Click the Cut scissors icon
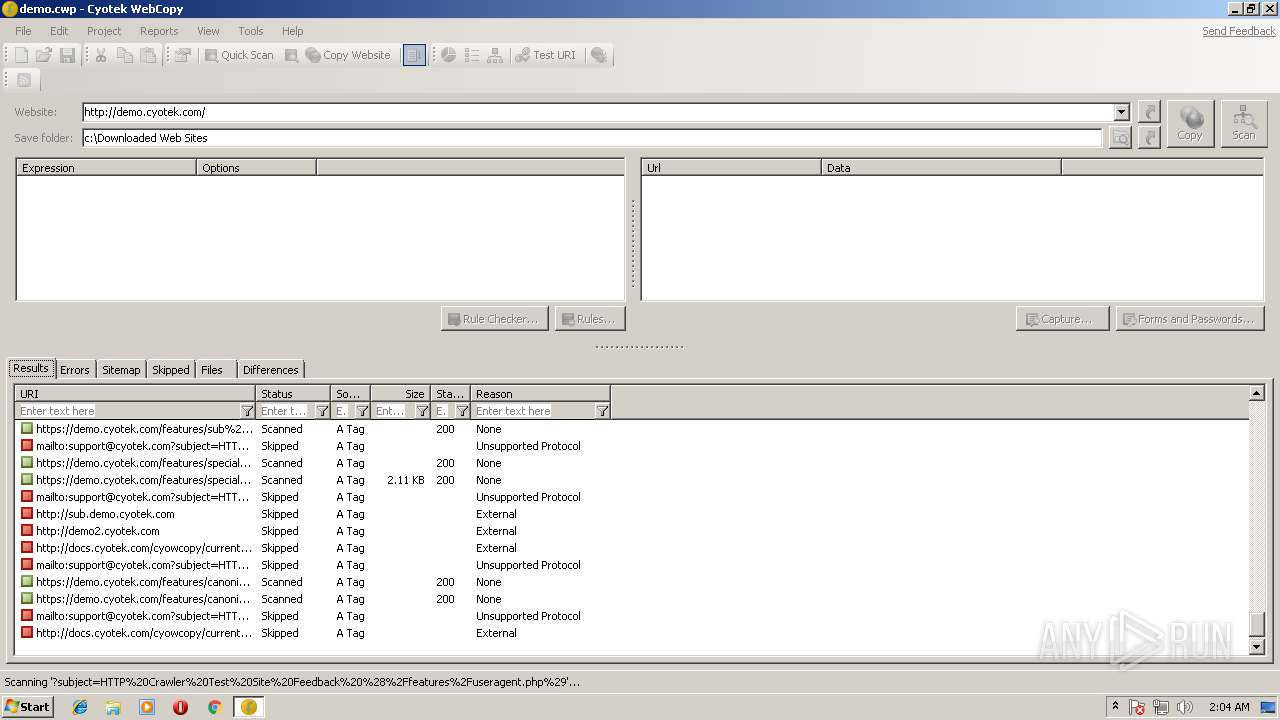The height and width of the screenshot is (720, 1280). pyautogui.click(x=101, y=55)
